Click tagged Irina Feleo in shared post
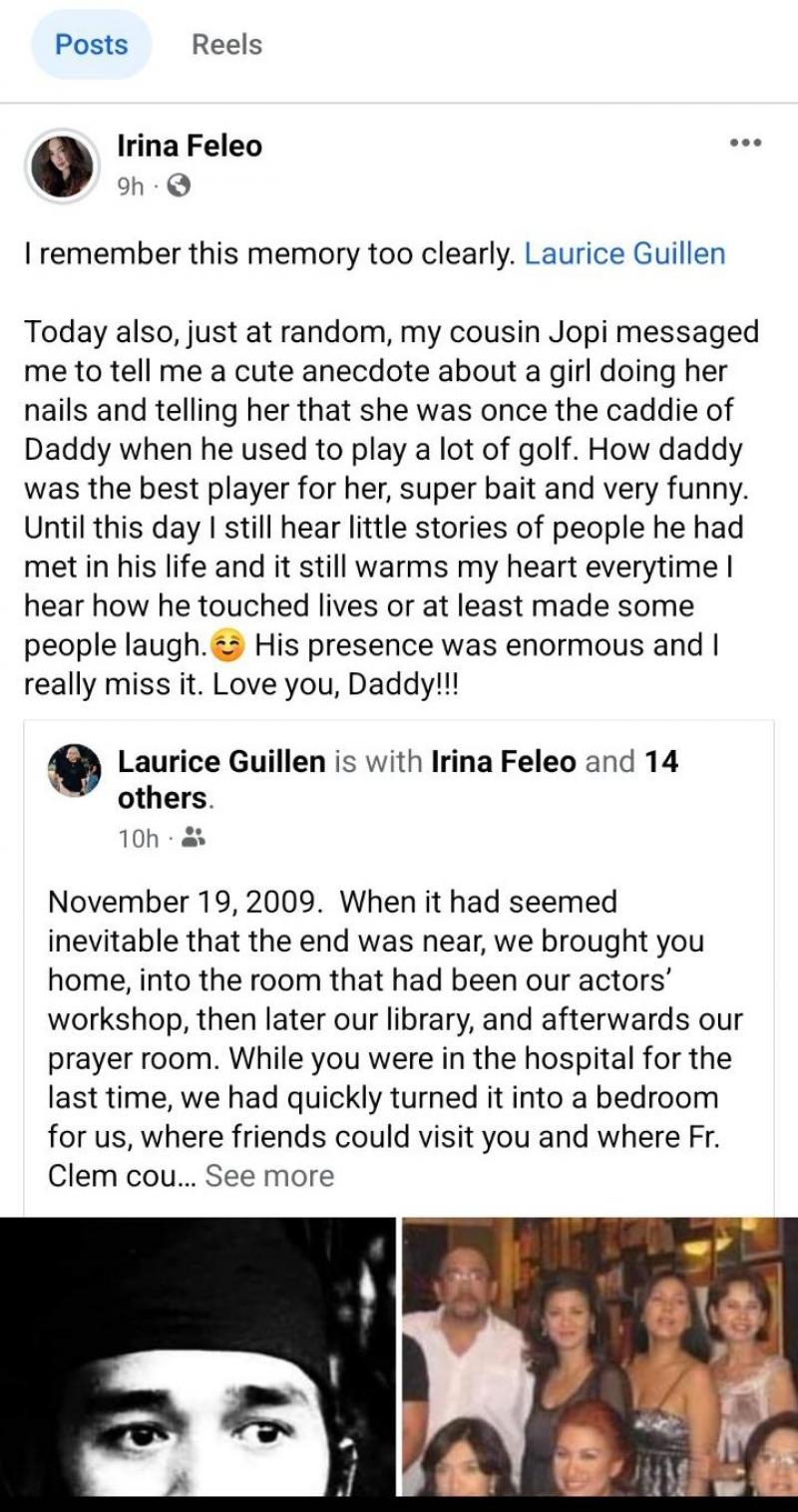The image size is (798, 1512). click(x=504, y=762)
